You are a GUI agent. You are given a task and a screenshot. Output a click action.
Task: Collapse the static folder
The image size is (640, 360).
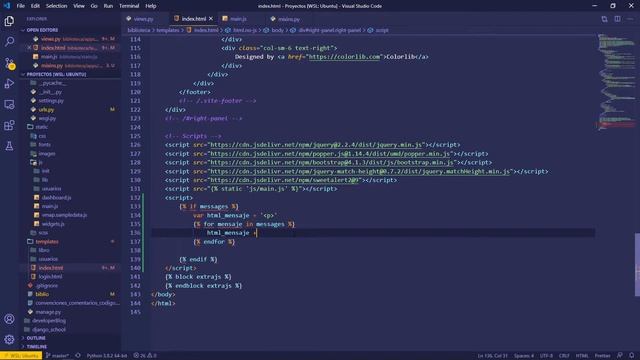coord(41,127)
